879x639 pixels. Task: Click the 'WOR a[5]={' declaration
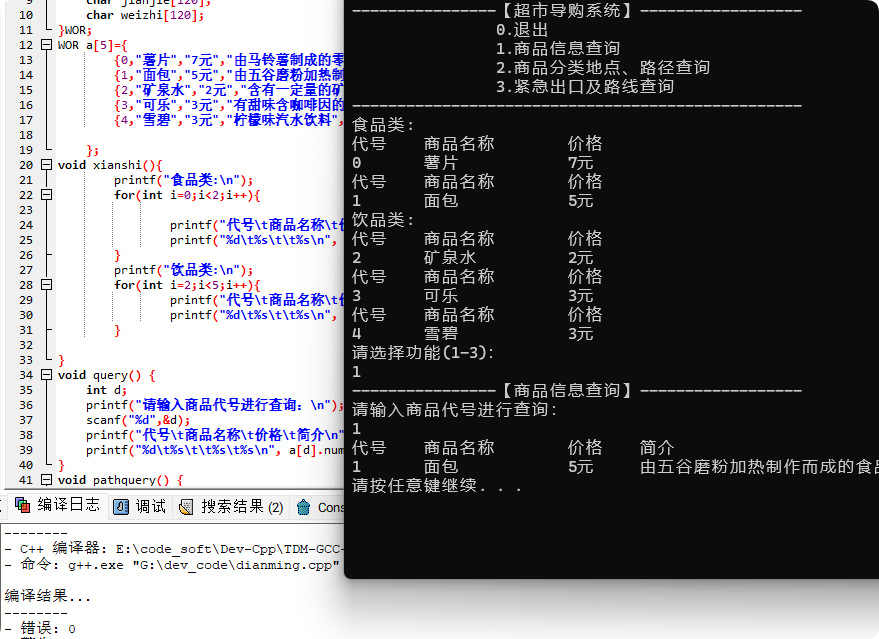coord(92,45)
